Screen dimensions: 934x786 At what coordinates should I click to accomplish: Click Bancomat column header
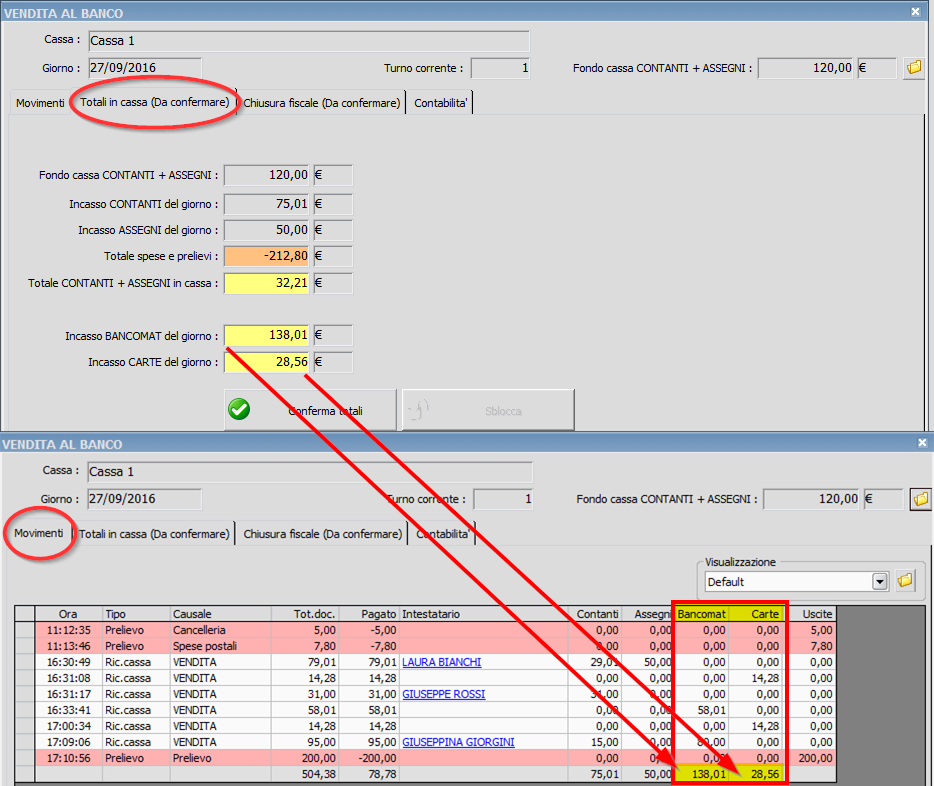pos(702,614)
